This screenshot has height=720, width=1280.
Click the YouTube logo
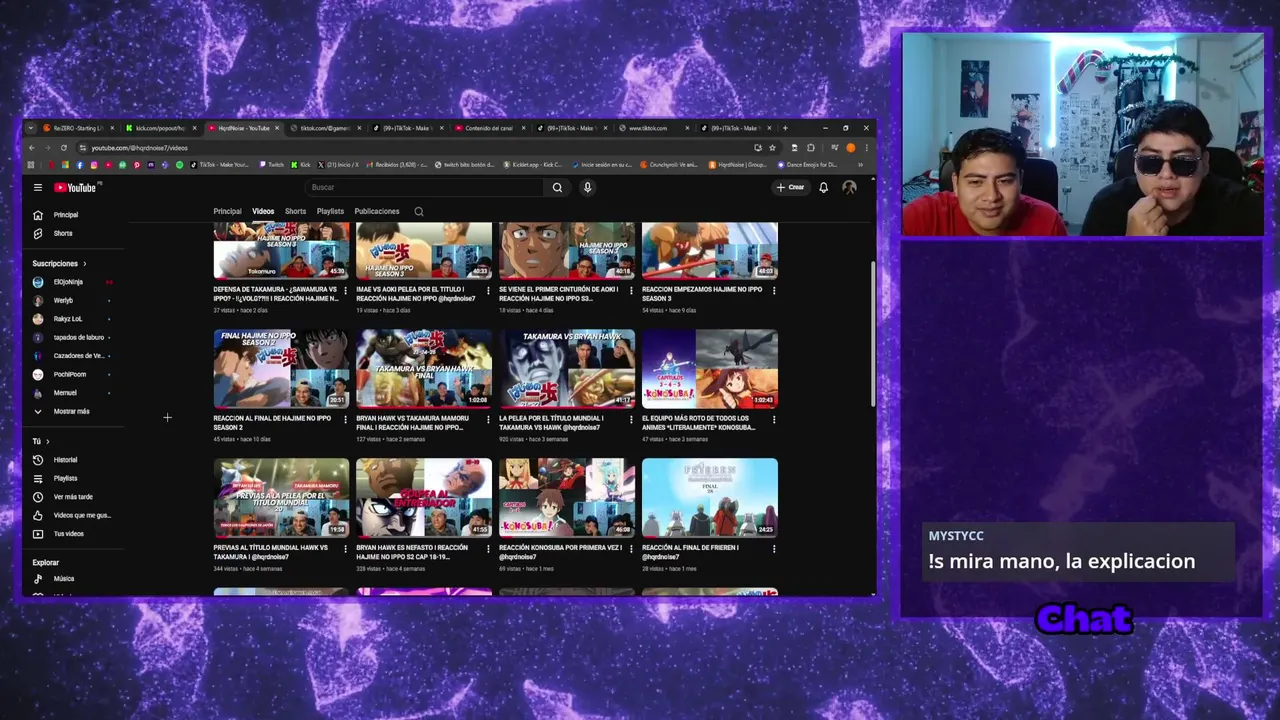click(x=77, y=187)
